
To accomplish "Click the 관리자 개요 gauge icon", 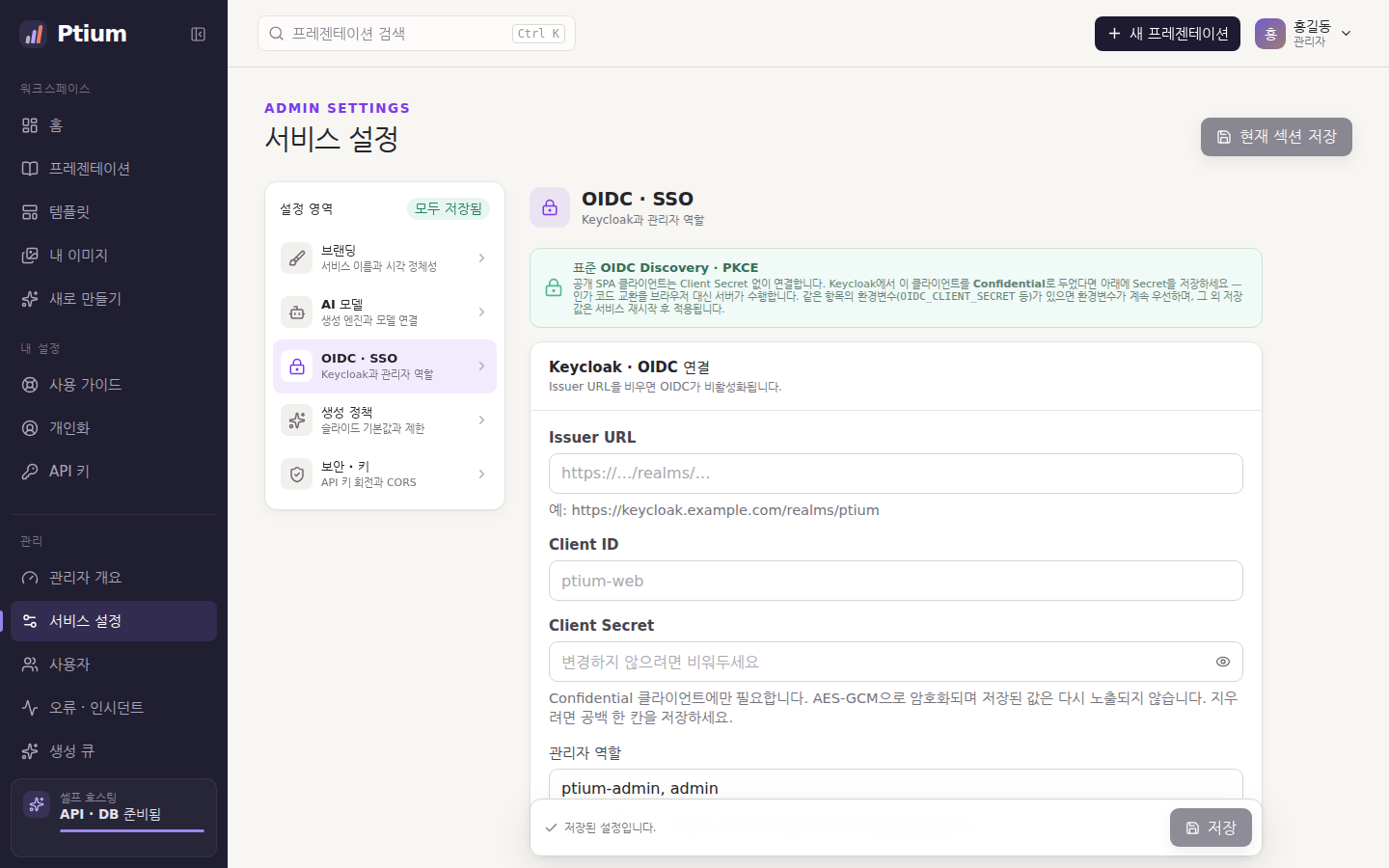I will click(x=30, y=578).
